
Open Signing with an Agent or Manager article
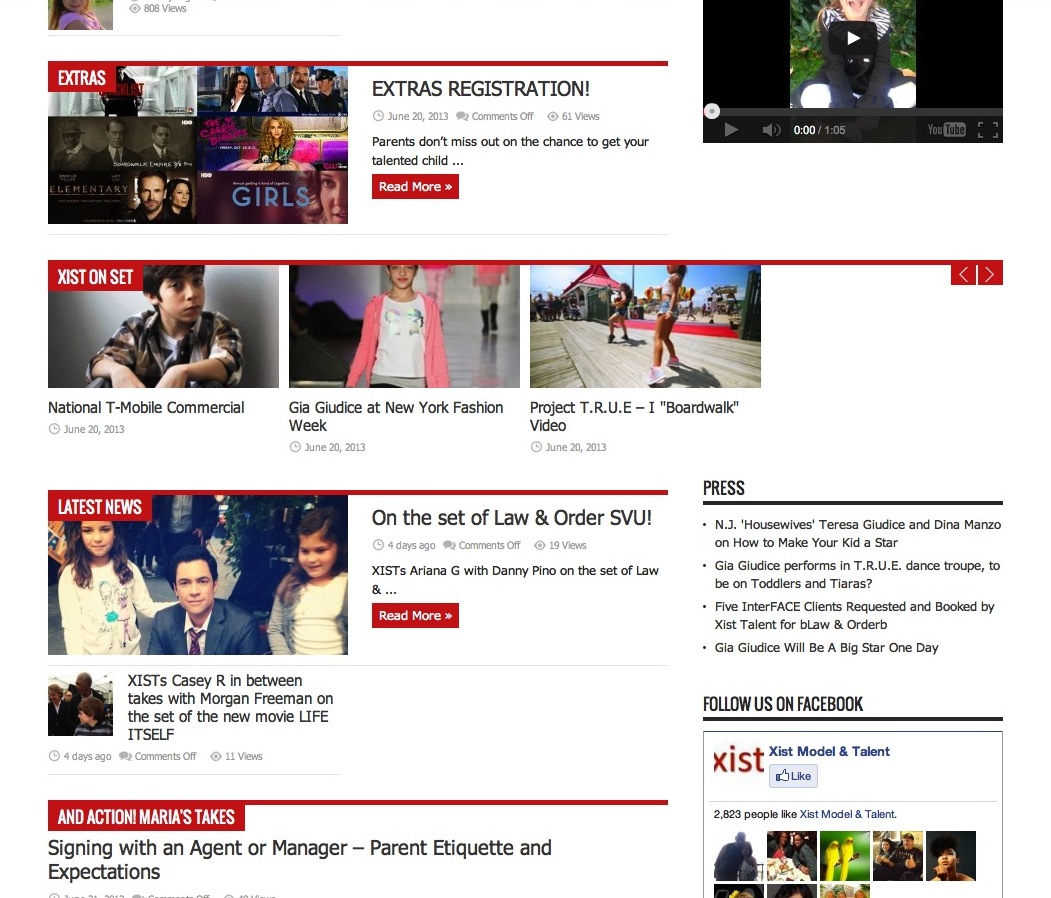pyautogui.click(x=300, y=860)
